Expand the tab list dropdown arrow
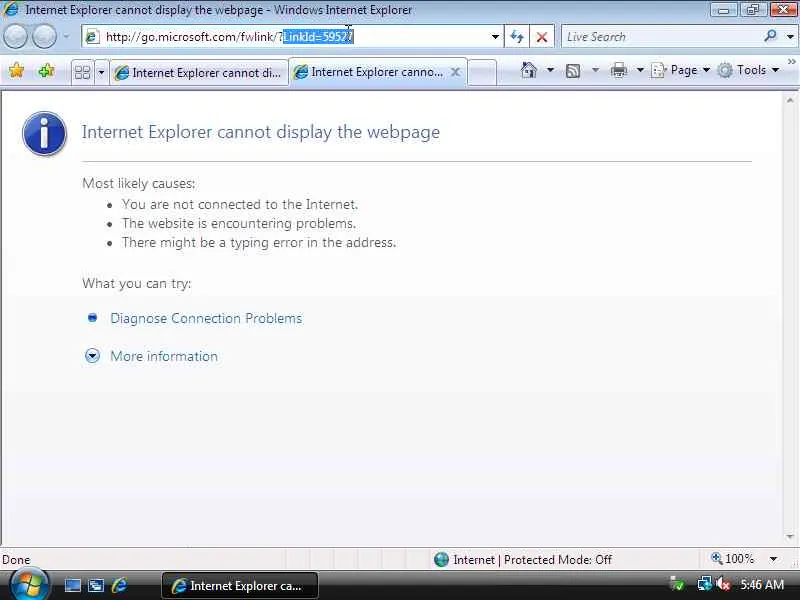The height and width of the screenshot is (600, 800). point(101,72)
